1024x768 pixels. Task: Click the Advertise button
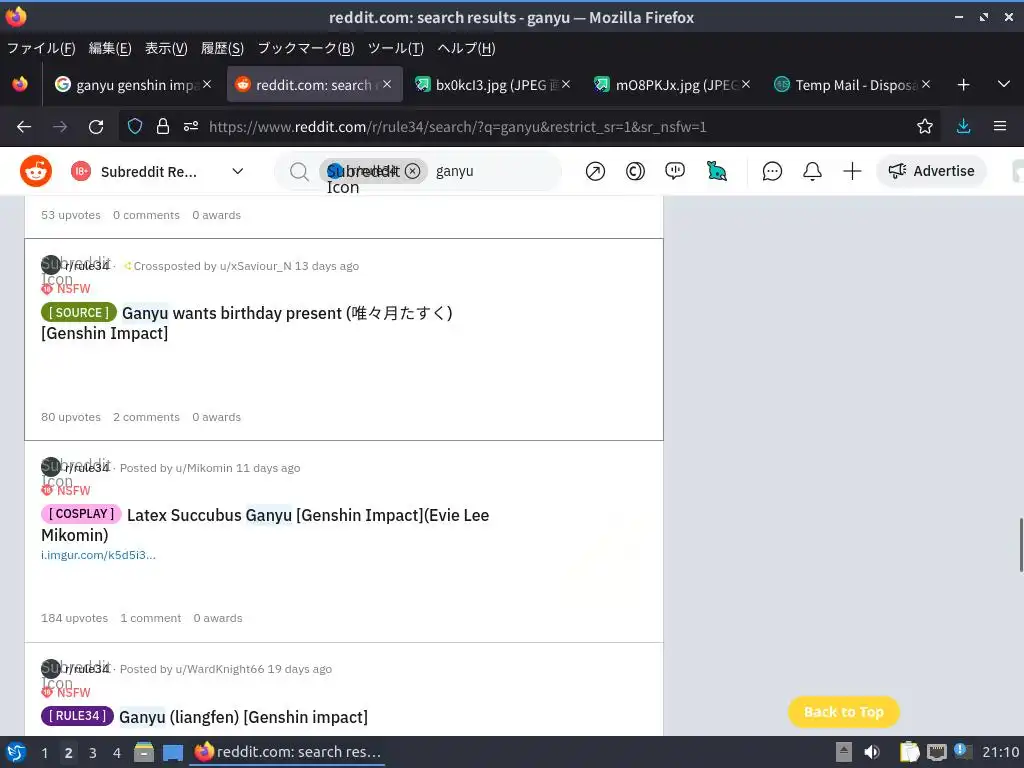pyautogui.click(x=931, y=171)
